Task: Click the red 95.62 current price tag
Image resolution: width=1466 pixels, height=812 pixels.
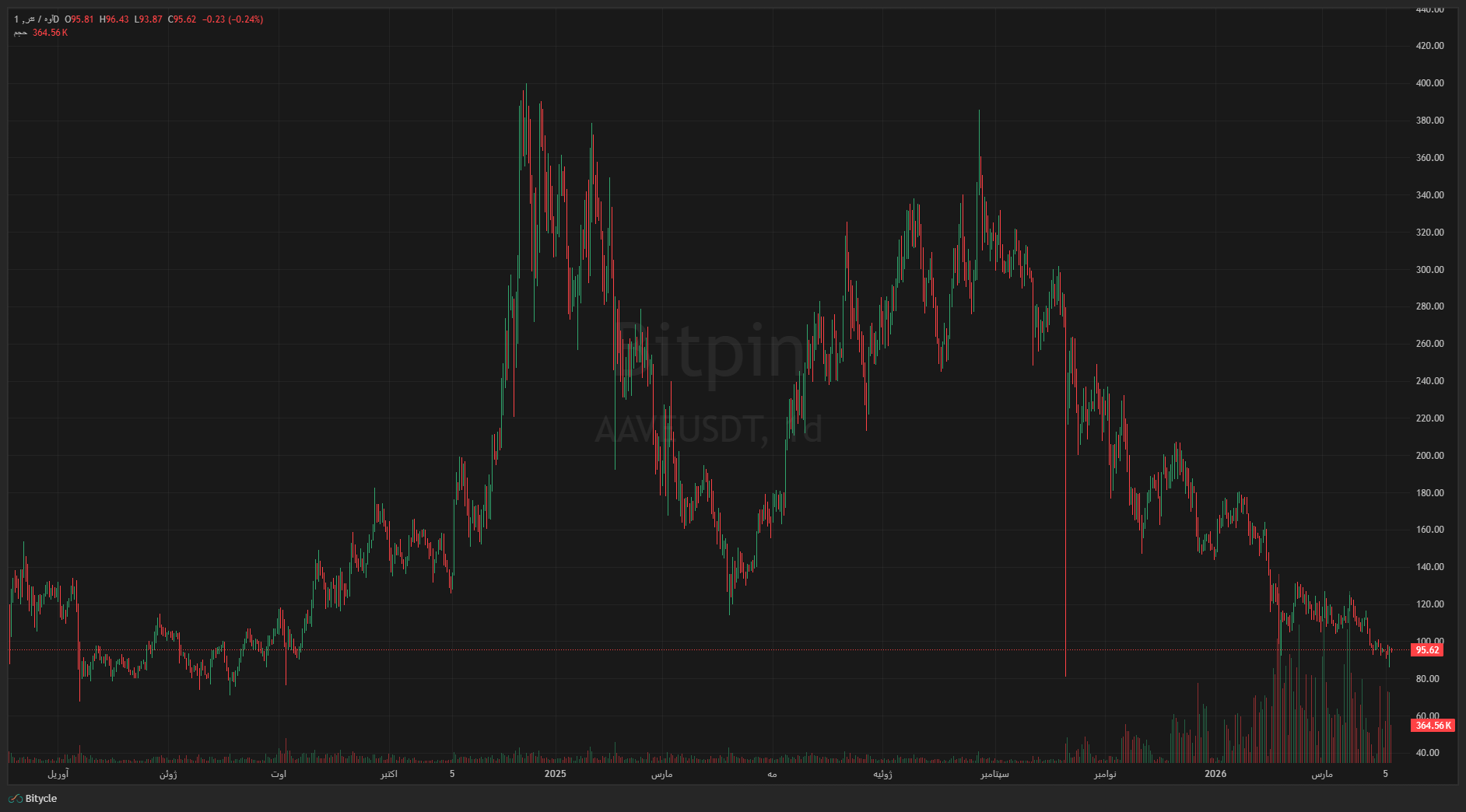Action: 1426,650
